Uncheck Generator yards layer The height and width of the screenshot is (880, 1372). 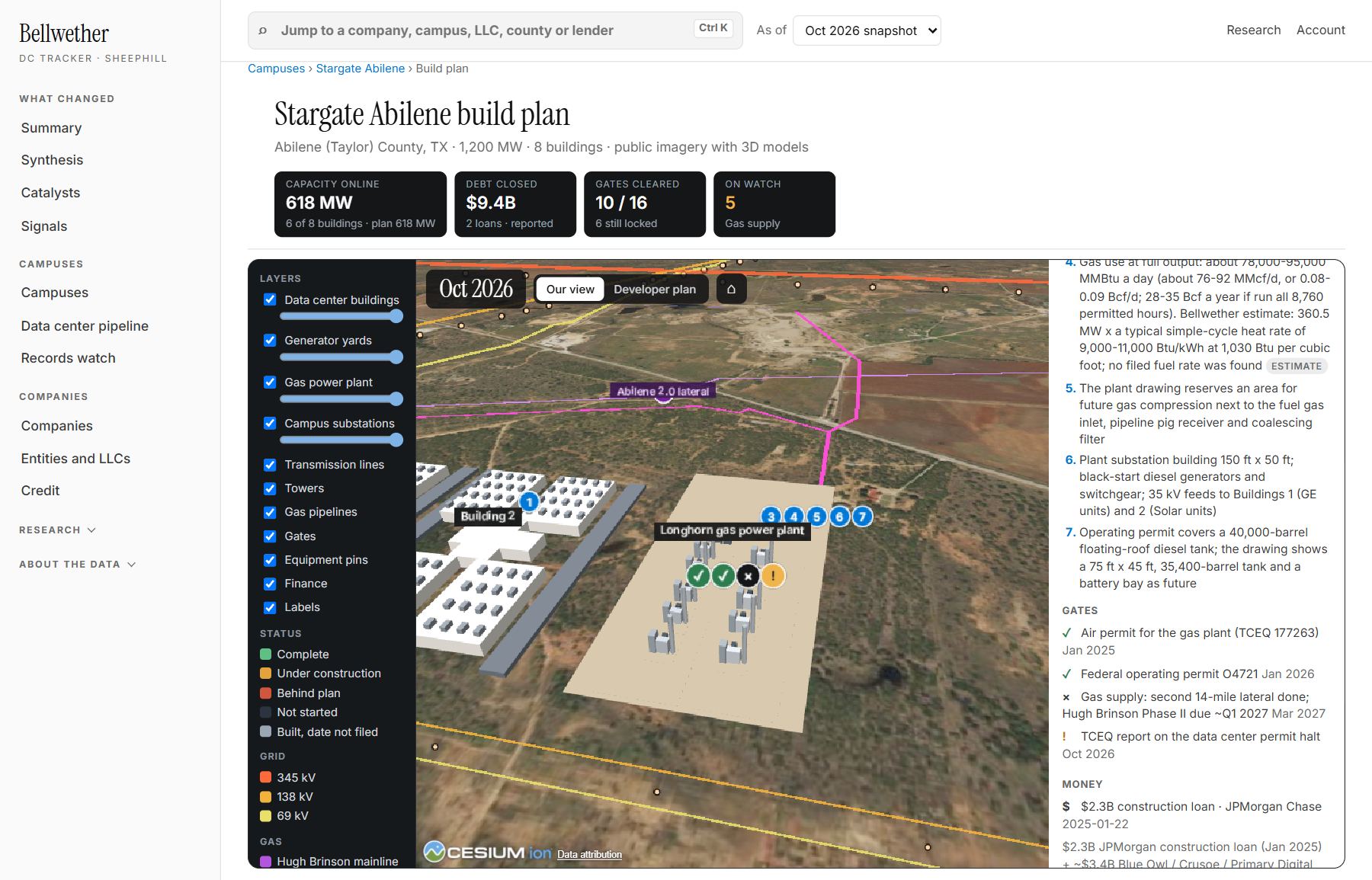tap(270, 340)
